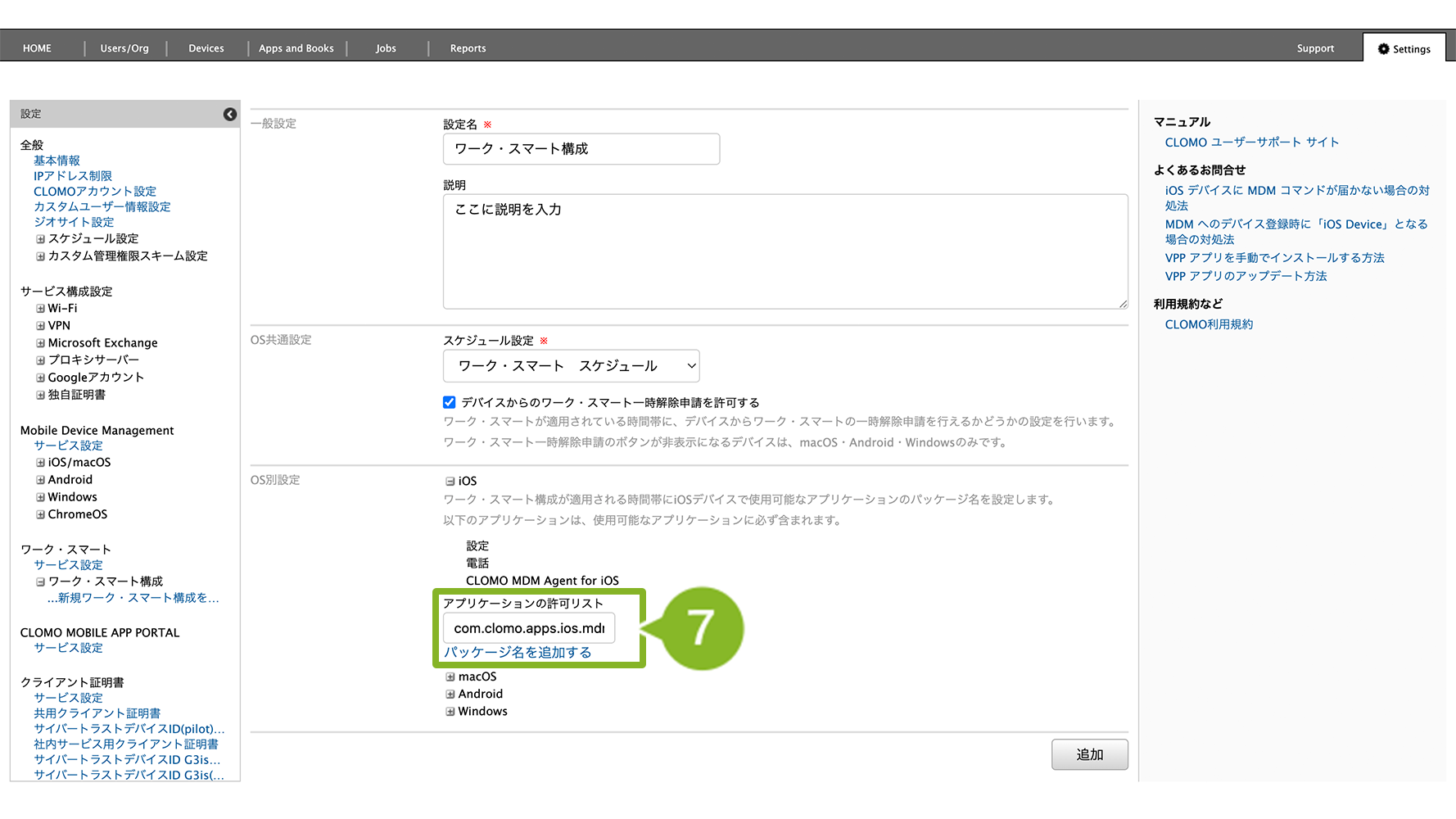
Task: Collapse the 設定 sidebar panel arrow
Action: (x=230, y=115)
